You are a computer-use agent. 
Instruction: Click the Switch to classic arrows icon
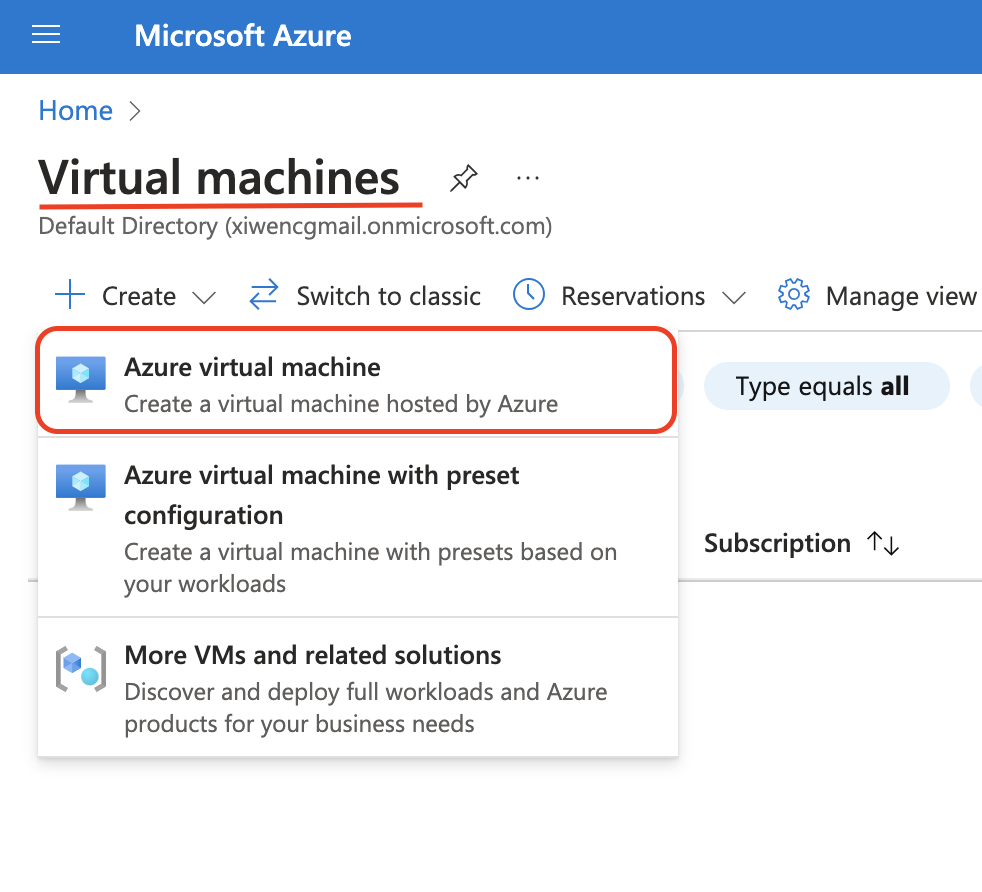pos(264,294)
